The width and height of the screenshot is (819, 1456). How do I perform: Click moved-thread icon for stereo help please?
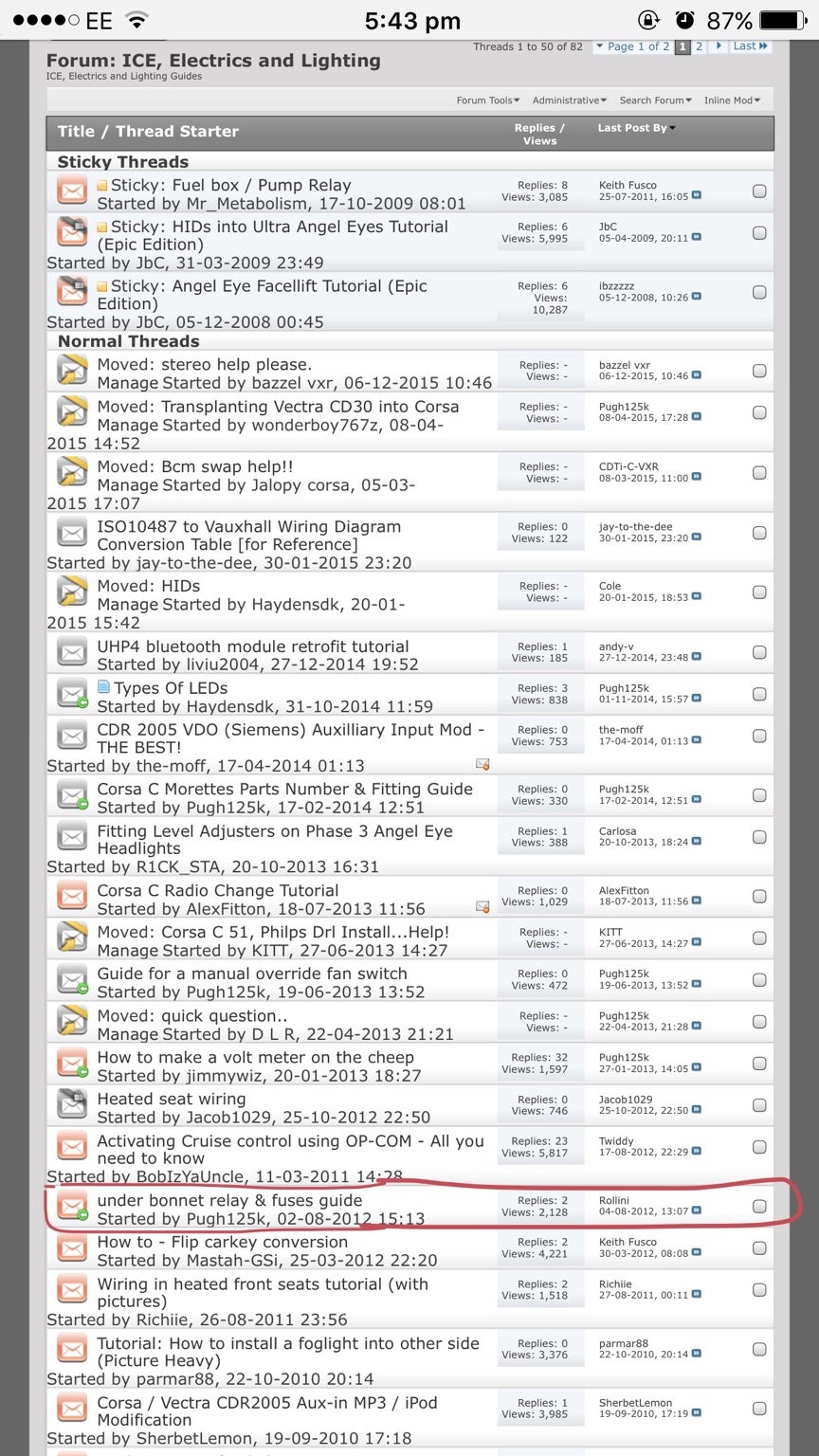tap(72, 371)
